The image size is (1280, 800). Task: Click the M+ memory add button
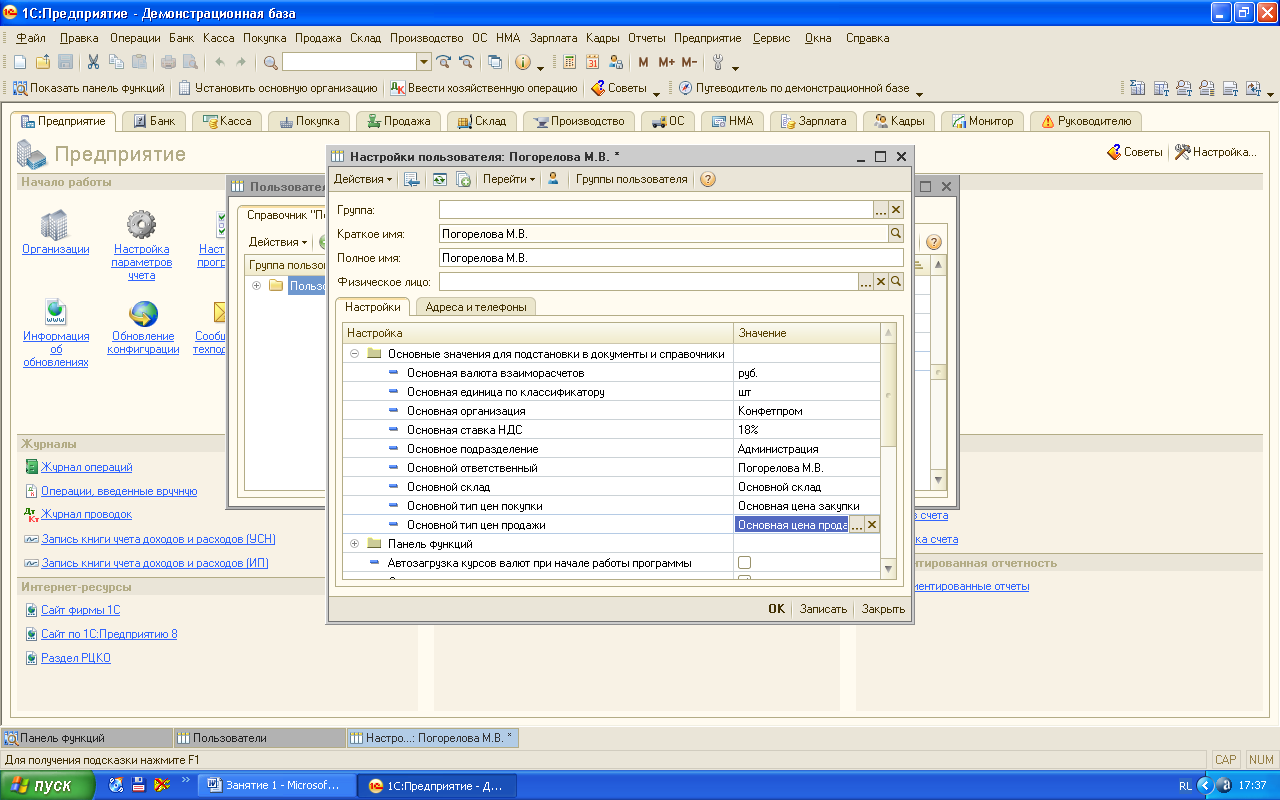(666, 62)
